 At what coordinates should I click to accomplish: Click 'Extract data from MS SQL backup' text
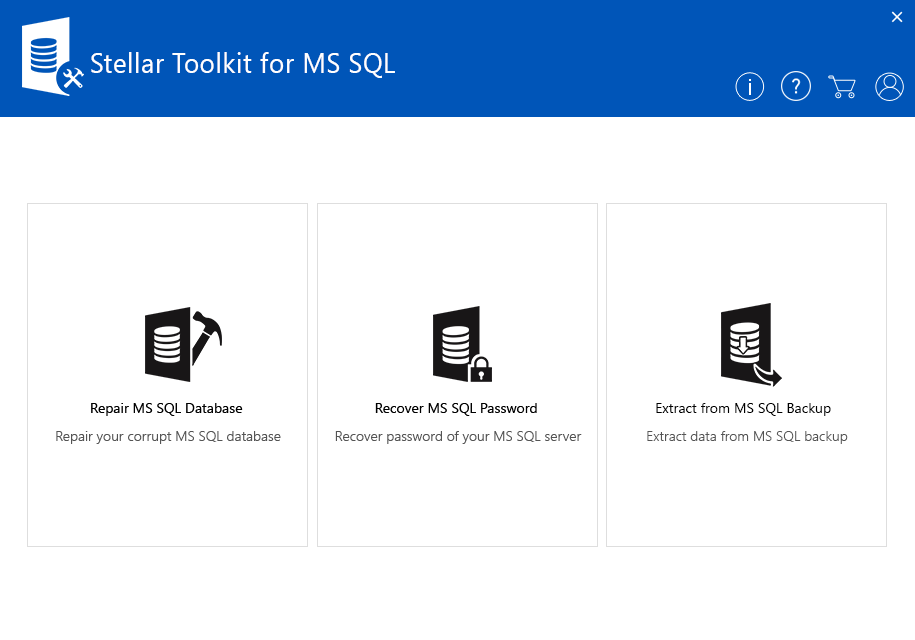coord(747,436)
